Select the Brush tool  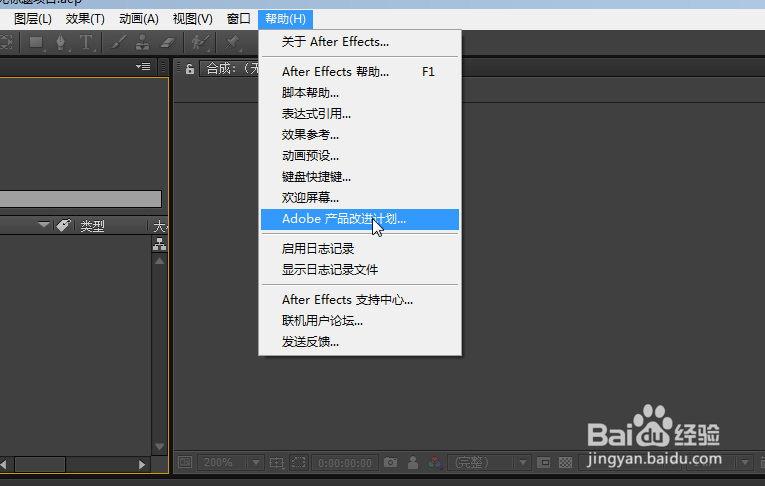pos(118,43)
